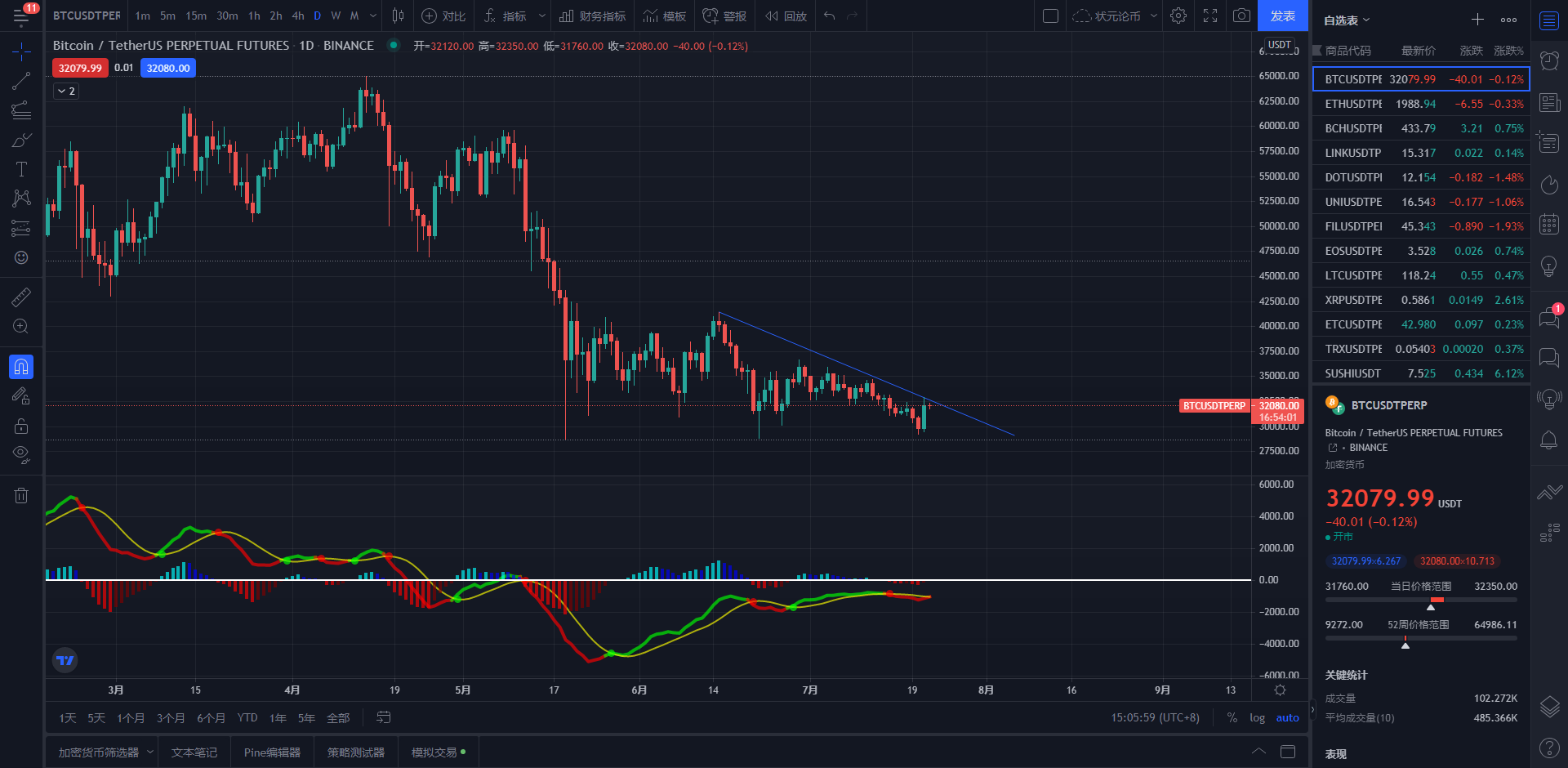Open the economic calendar panel

(x=1549, y=225)
